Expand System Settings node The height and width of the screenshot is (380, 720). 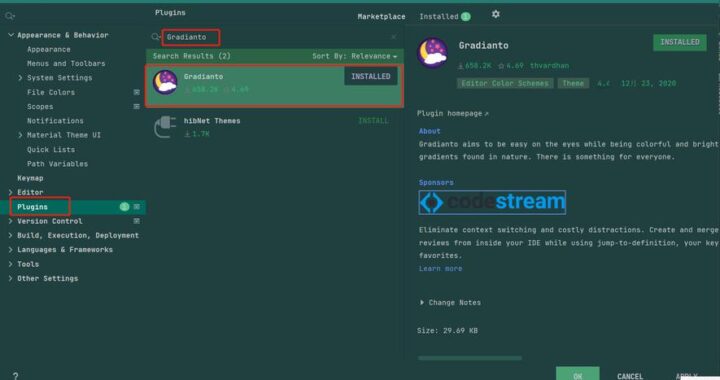tap(20, 78)
